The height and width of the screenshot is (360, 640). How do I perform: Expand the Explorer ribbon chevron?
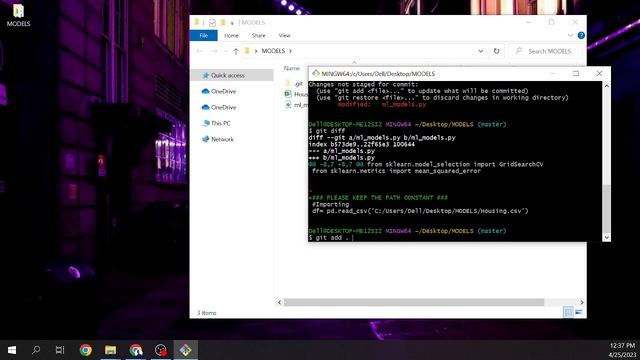tap(570, 36)
